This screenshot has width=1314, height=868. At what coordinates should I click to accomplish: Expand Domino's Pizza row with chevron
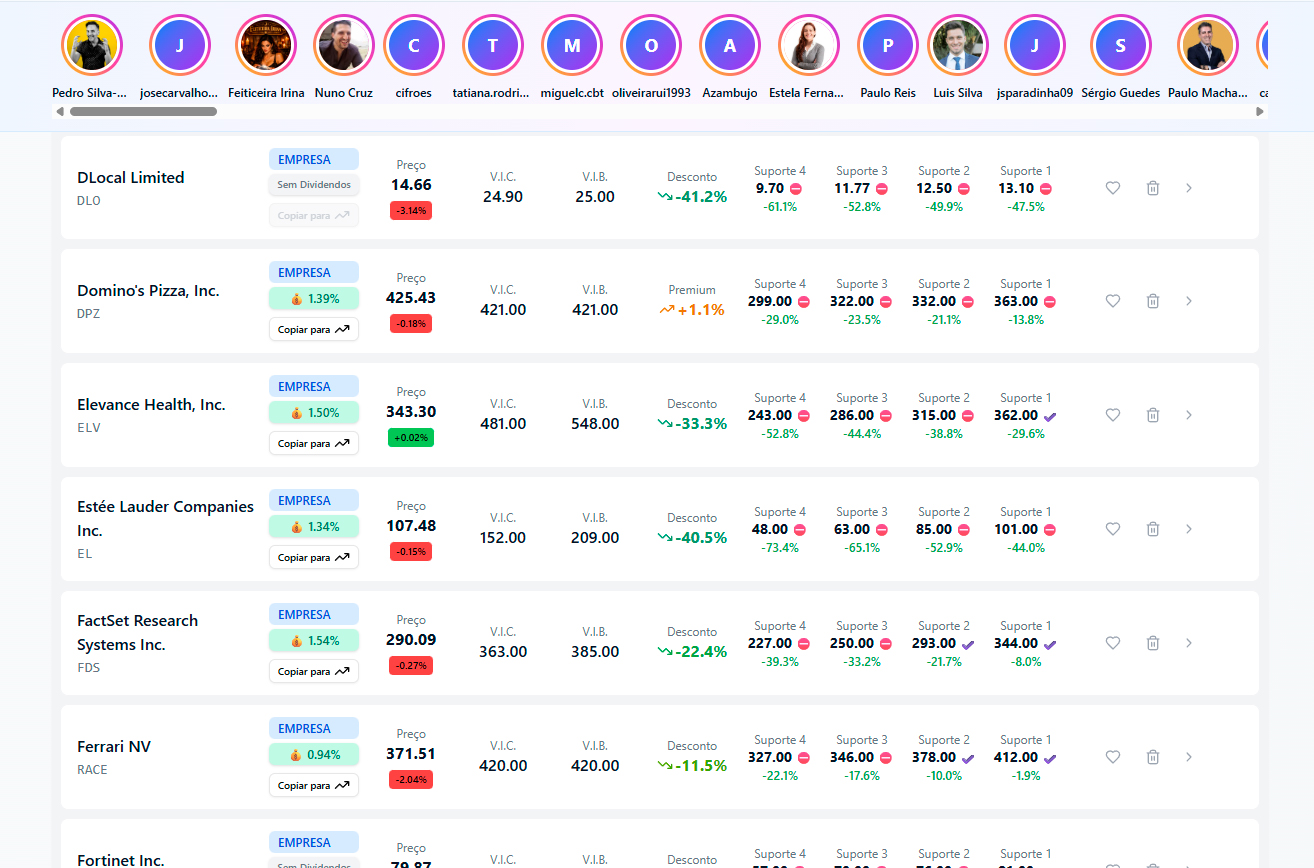[1188, 301]
